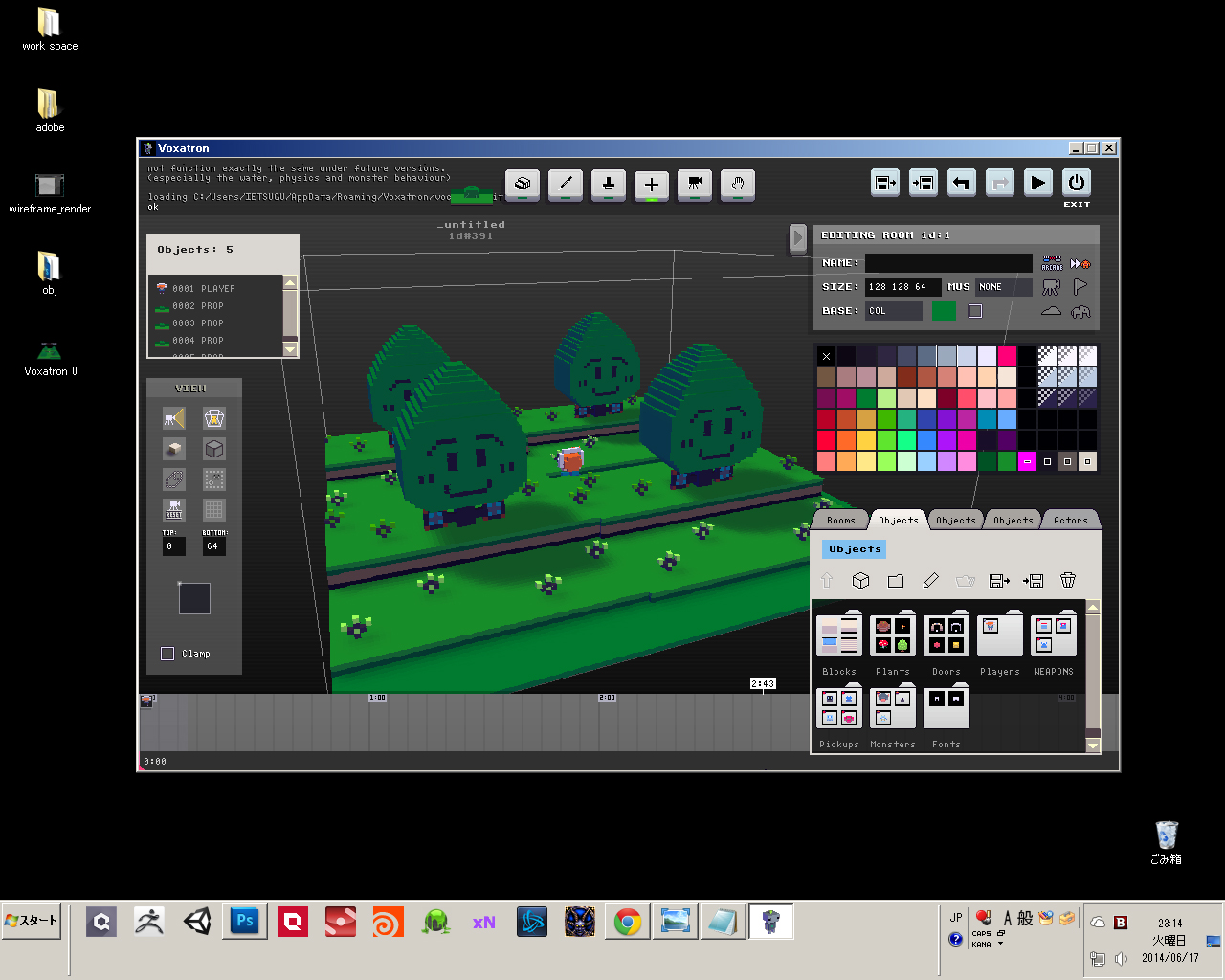This screenshot has height=980, width=1225.
Task: Click the lantern lighting view icon
Action: coord(214,418)
